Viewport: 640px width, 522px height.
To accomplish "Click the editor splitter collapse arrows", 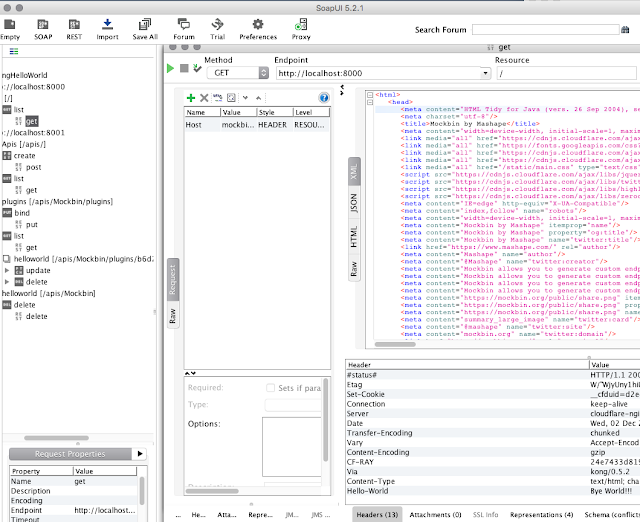I will (x=342, y=90).
